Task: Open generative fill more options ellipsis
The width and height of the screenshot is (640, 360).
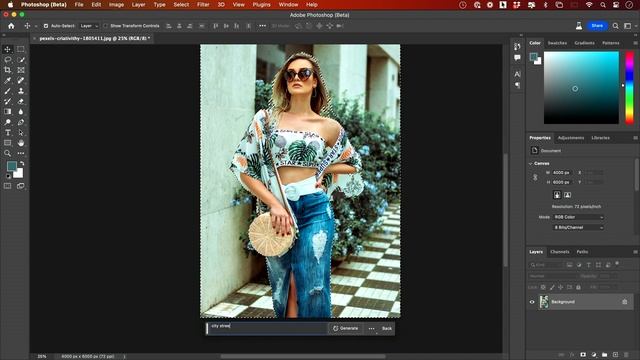Action: coord(371,329)
